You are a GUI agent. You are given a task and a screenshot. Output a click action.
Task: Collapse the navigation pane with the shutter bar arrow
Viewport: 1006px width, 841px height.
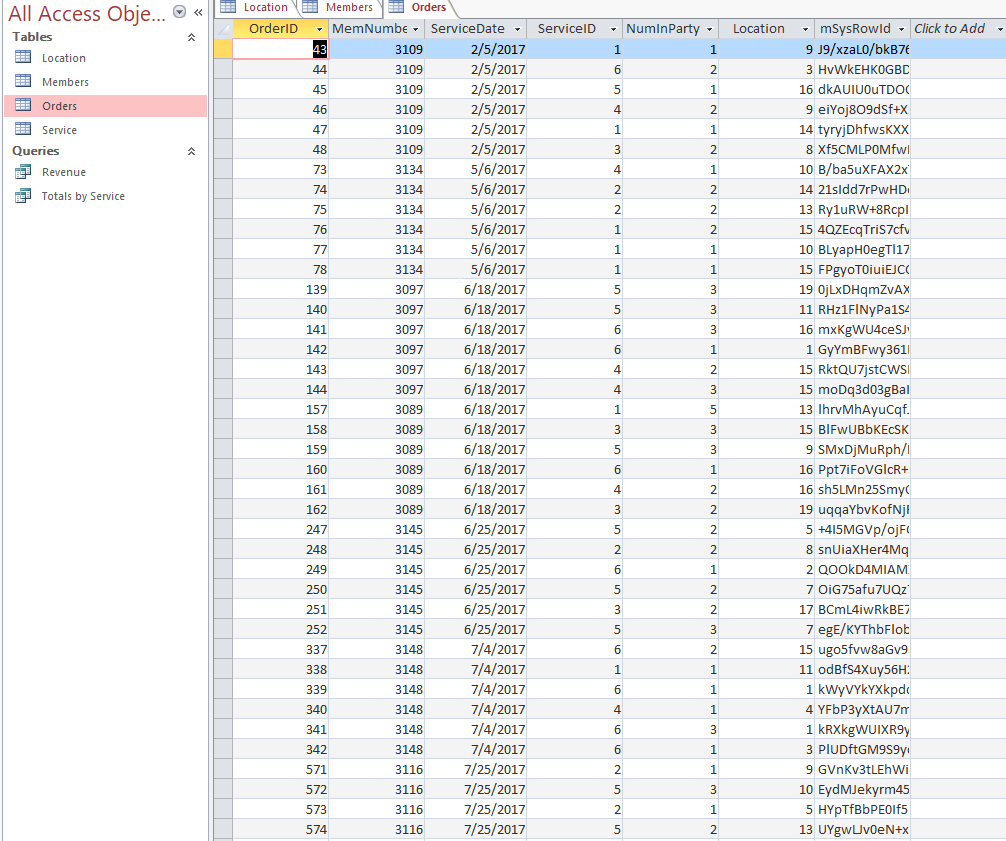click(196, 13)
